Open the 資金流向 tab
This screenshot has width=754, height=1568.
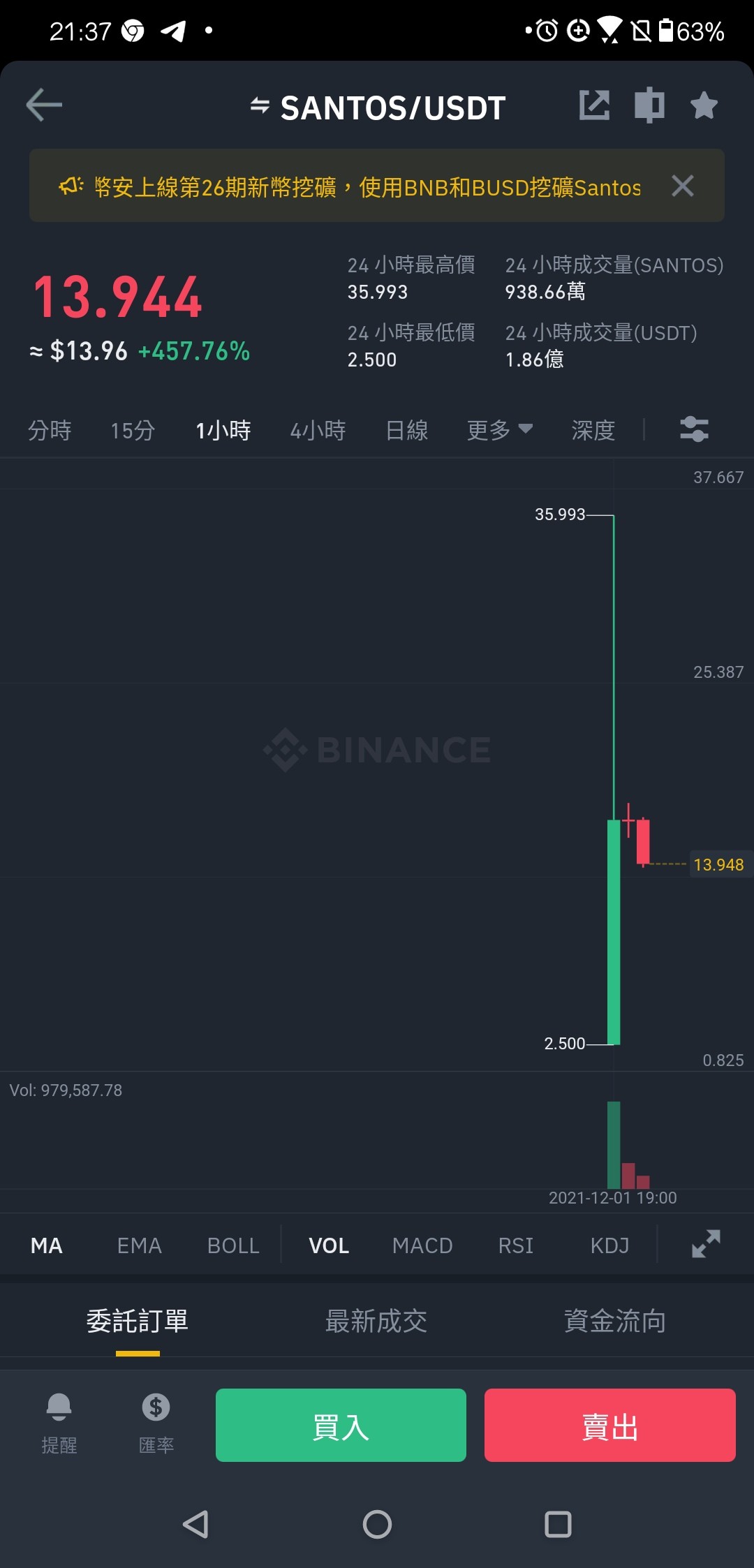click(x=615, y=1321)
